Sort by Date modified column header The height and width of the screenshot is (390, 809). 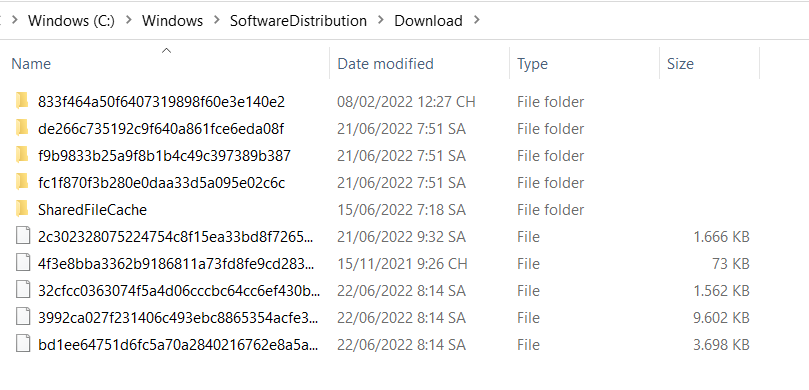[385, 63]
